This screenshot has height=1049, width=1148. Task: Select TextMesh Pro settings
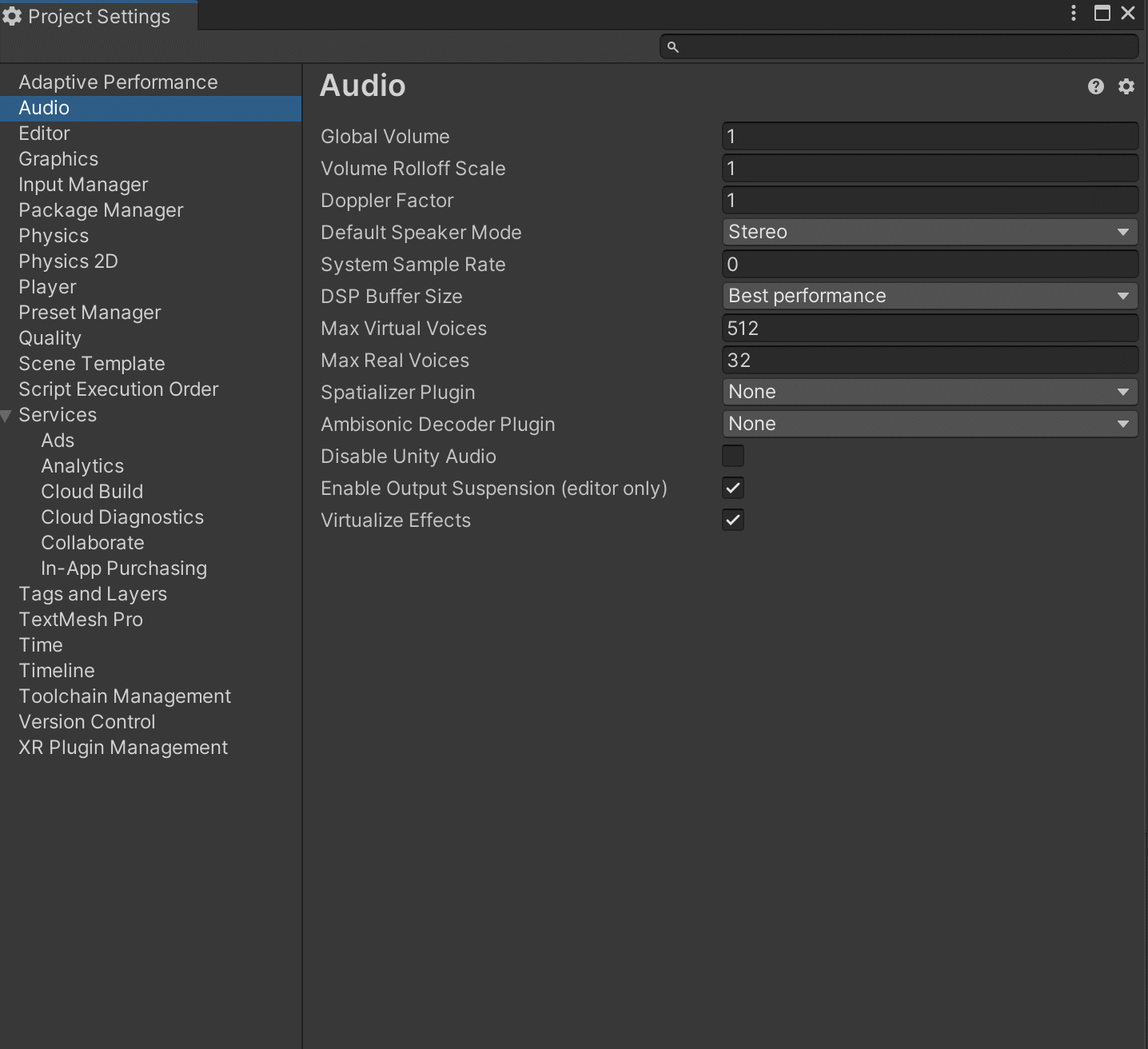tap(80, 619)
